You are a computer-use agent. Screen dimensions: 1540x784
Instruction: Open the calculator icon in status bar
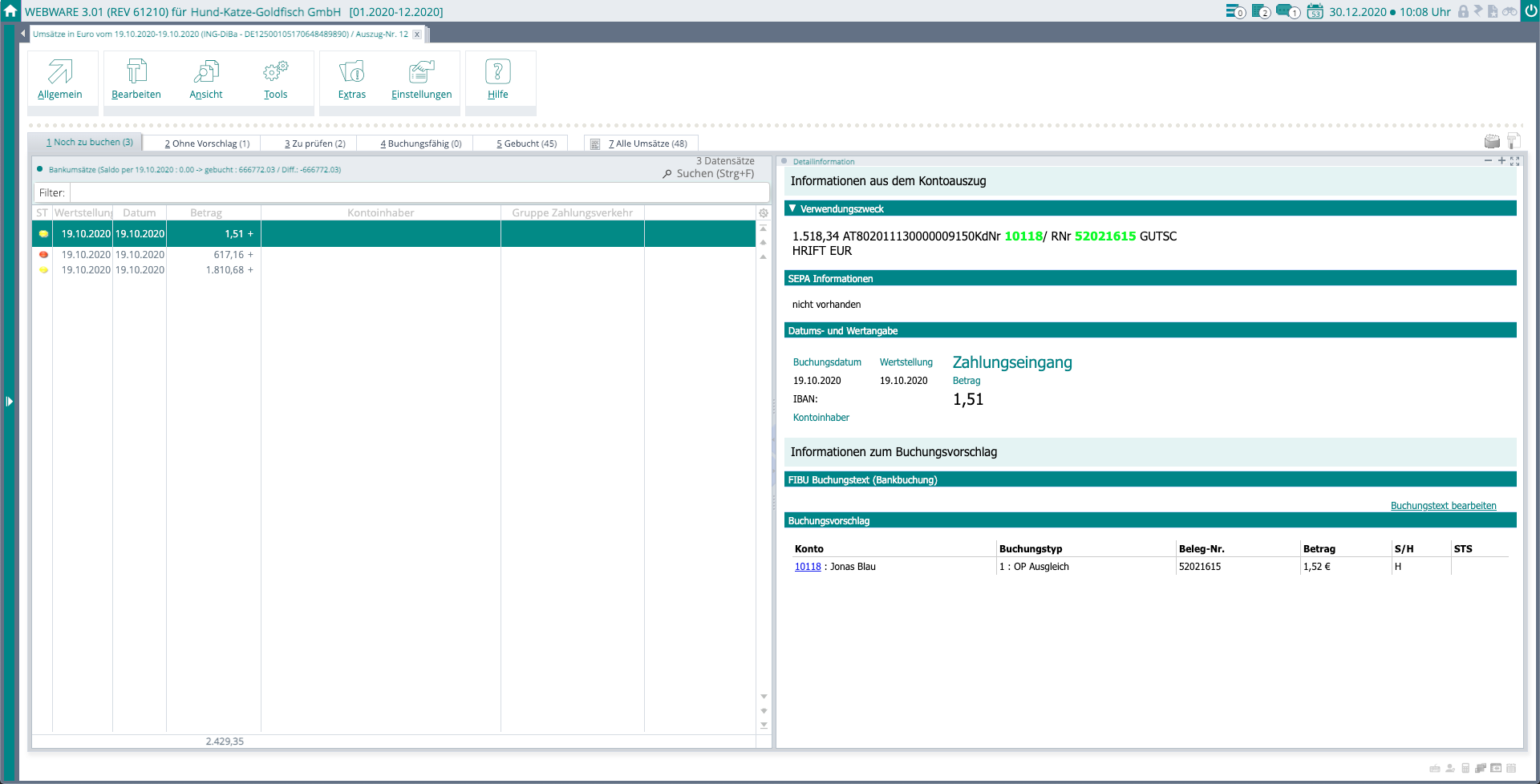tap(1465, 768)
